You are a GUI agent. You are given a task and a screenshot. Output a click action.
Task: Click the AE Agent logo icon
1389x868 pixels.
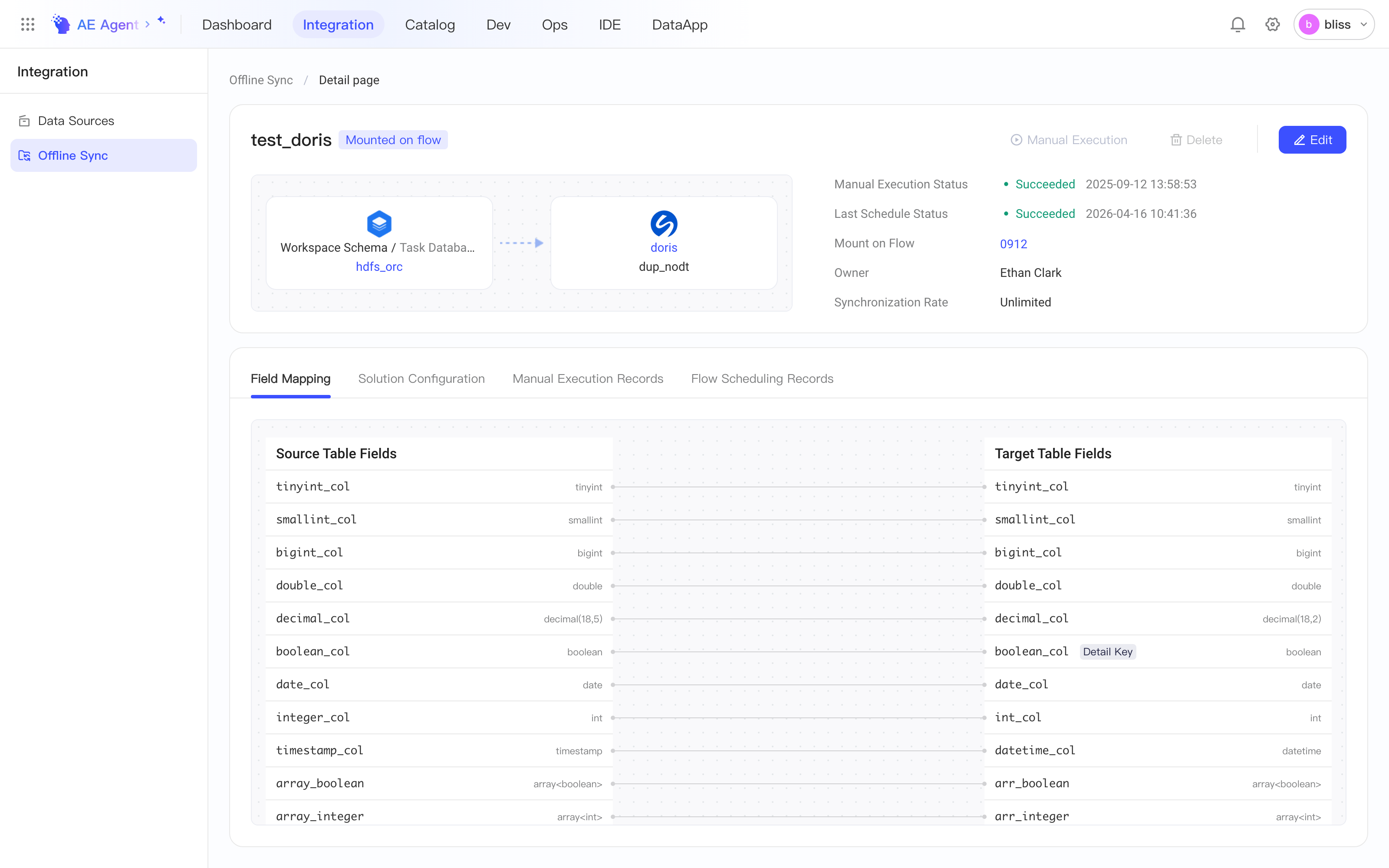click(x=61, y=24)
